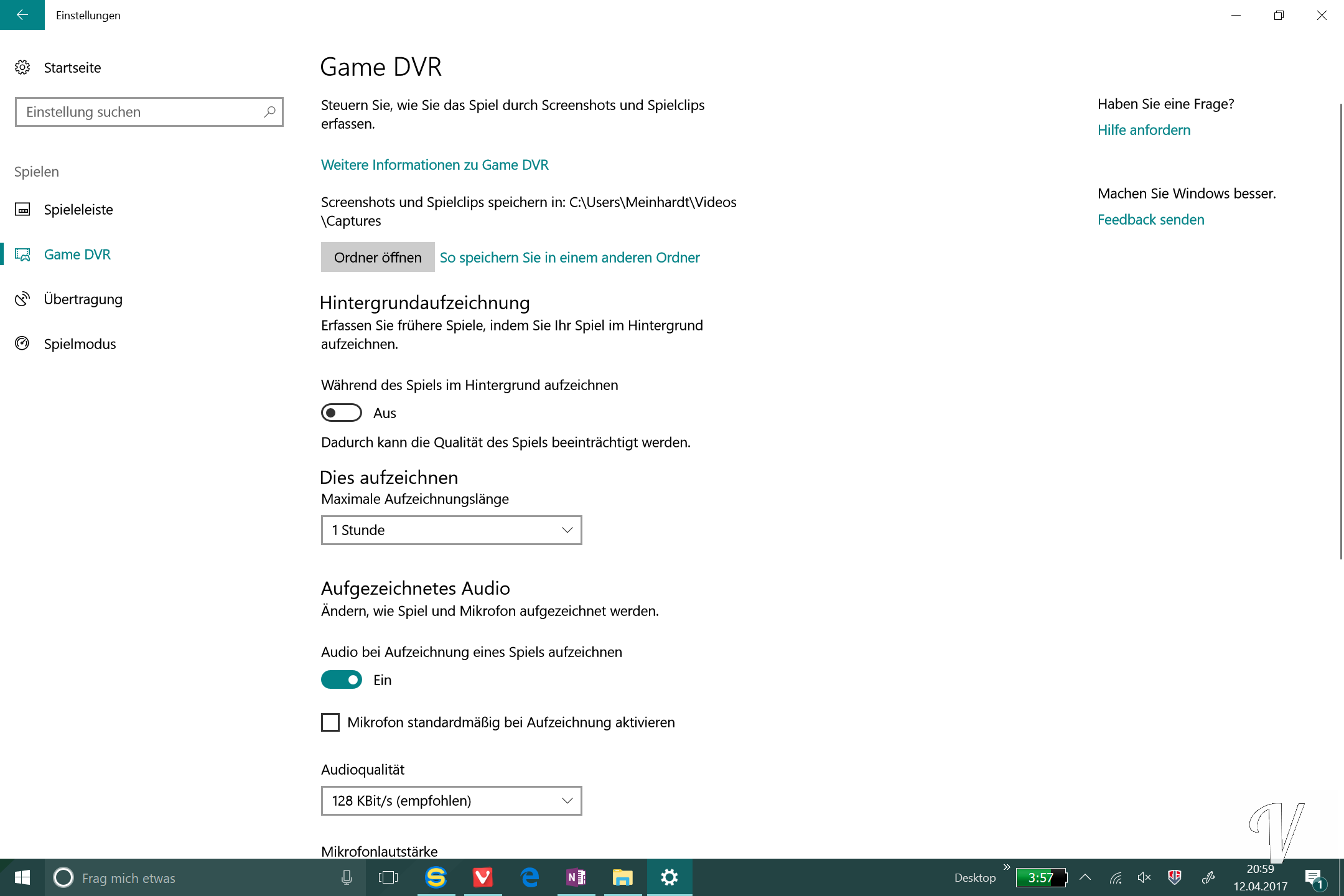Click the back arrow in title bar
Viewport: 1344px width, 896px height.
tap(22, 15)
